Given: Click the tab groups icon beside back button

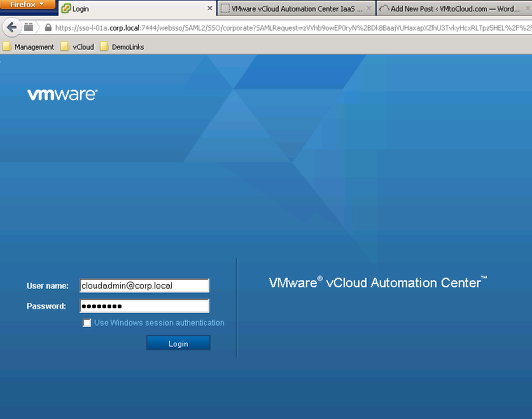Looking at the screenshot, I should pos(28,27).
